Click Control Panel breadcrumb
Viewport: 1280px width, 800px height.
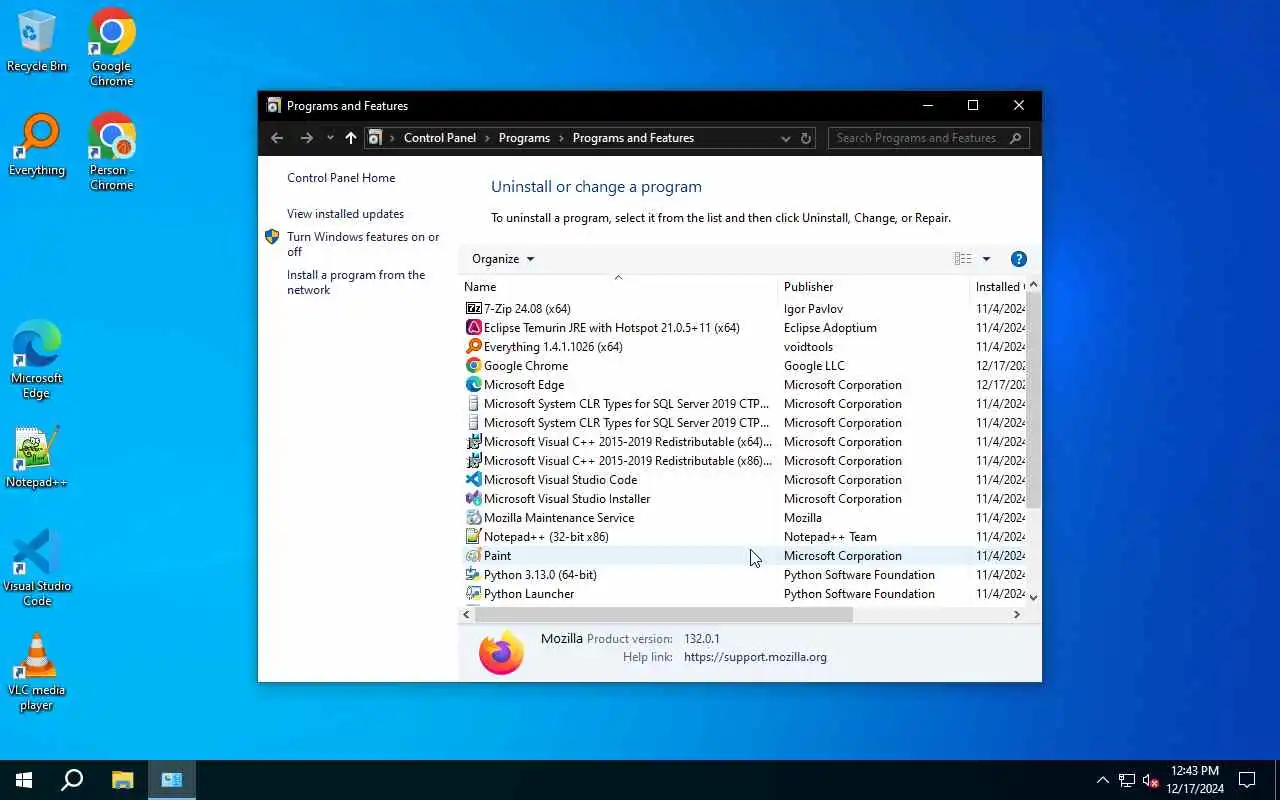440,138
